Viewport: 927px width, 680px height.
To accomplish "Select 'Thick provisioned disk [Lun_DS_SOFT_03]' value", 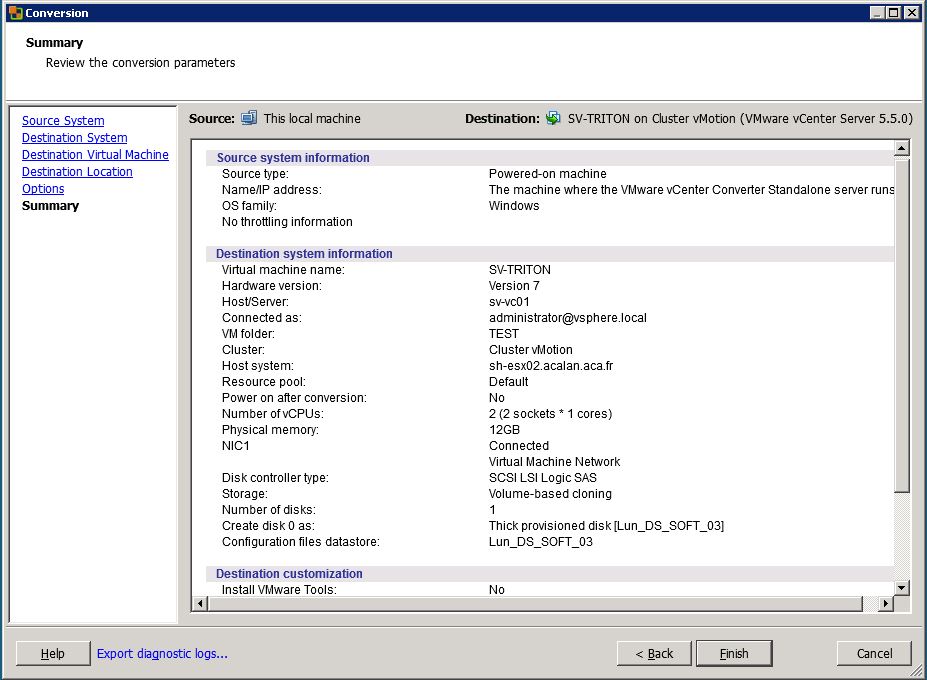I will coord(607,526).
